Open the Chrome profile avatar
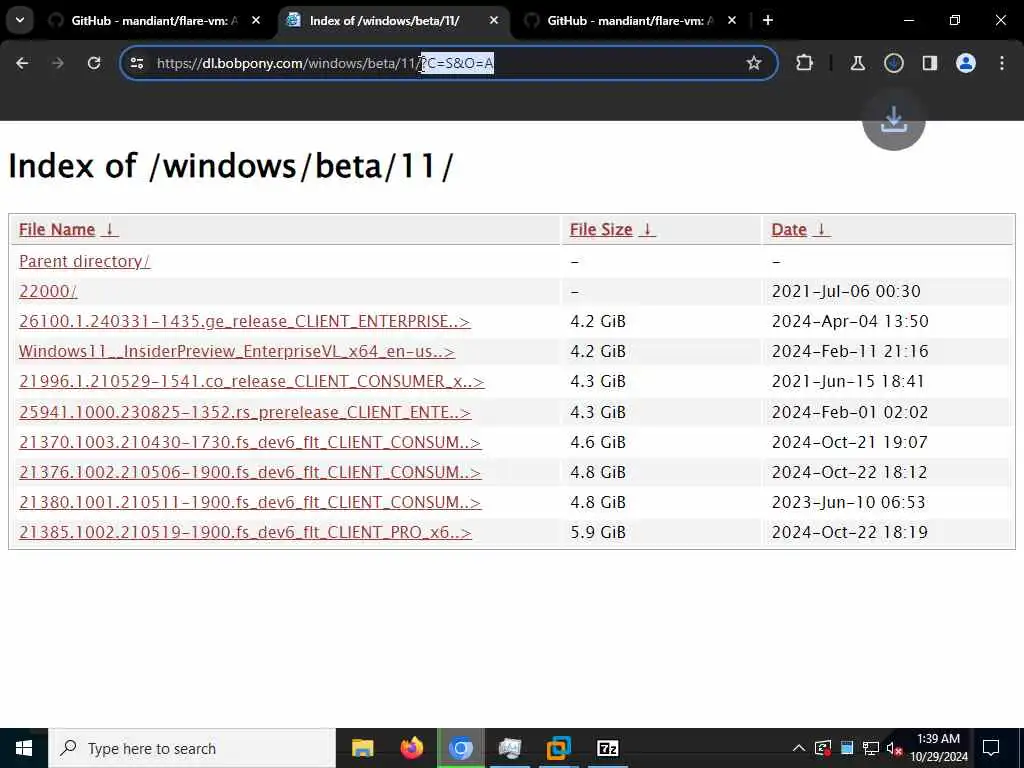 (965, 63)
